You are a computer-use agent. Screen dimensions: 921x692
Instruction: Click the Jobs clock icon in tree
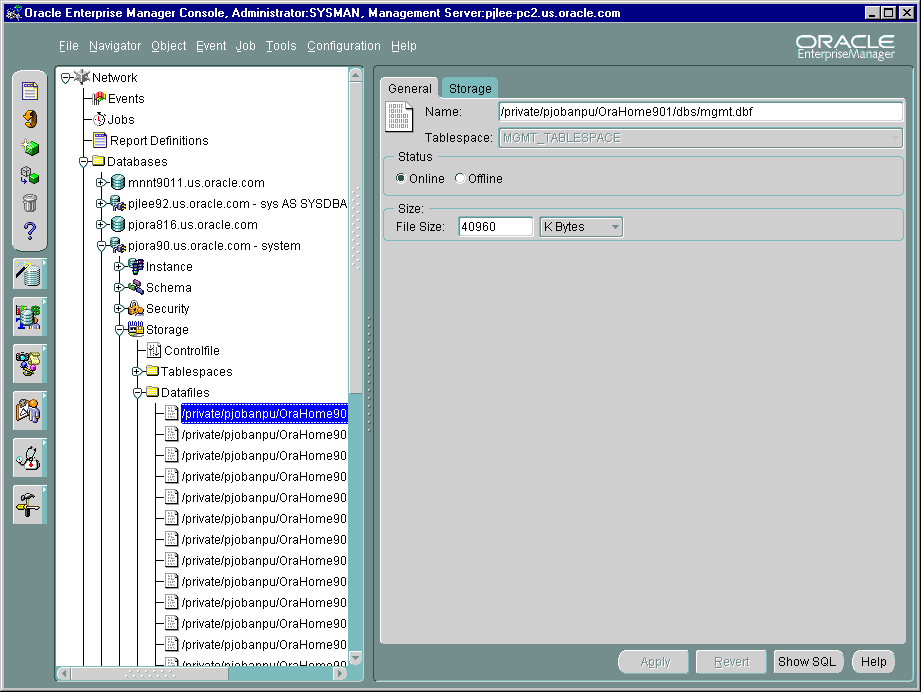pyautogui.click(x=99, y=120)
